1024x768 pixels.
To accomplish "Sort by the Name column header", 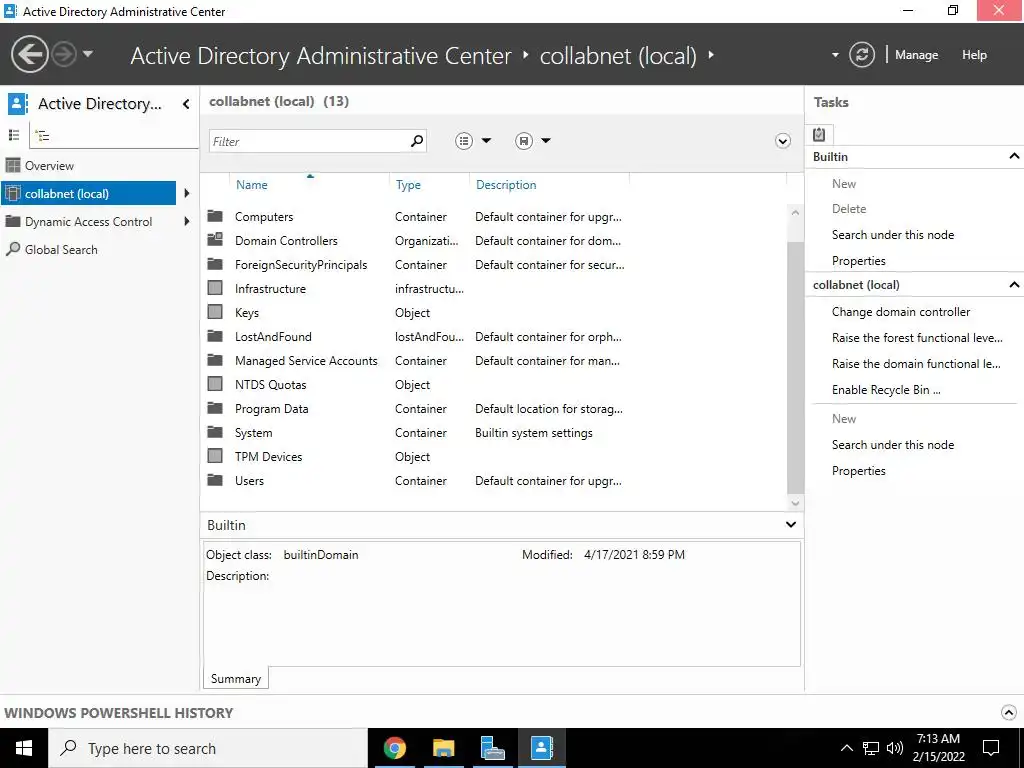I will [251, 185].
